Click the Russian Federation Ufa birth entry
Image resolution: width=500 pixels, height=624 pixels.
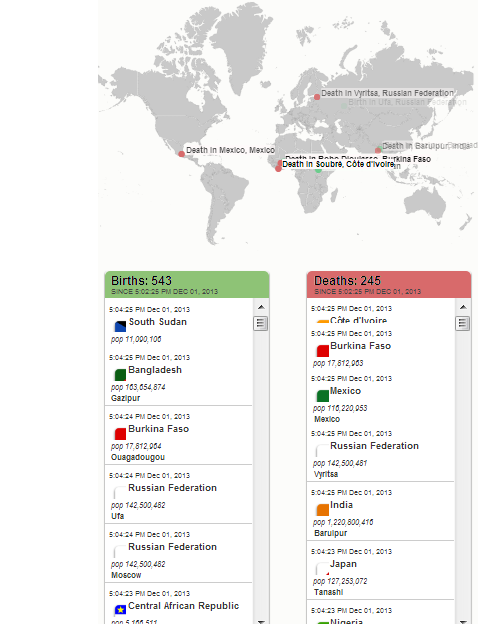pos(178,494)
